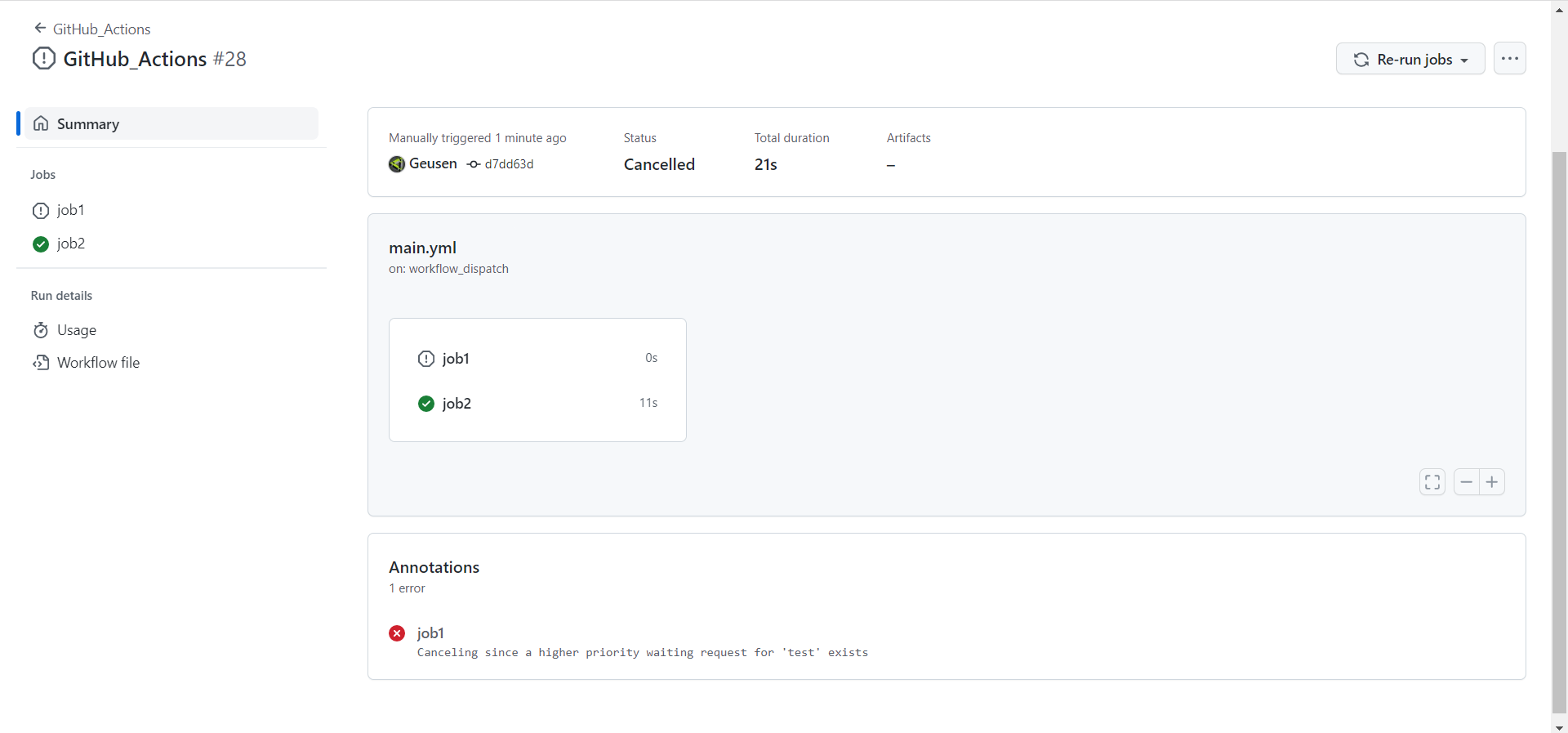Click the Annotations heading
Screen dimensions: 1568x733
point(434,567)
